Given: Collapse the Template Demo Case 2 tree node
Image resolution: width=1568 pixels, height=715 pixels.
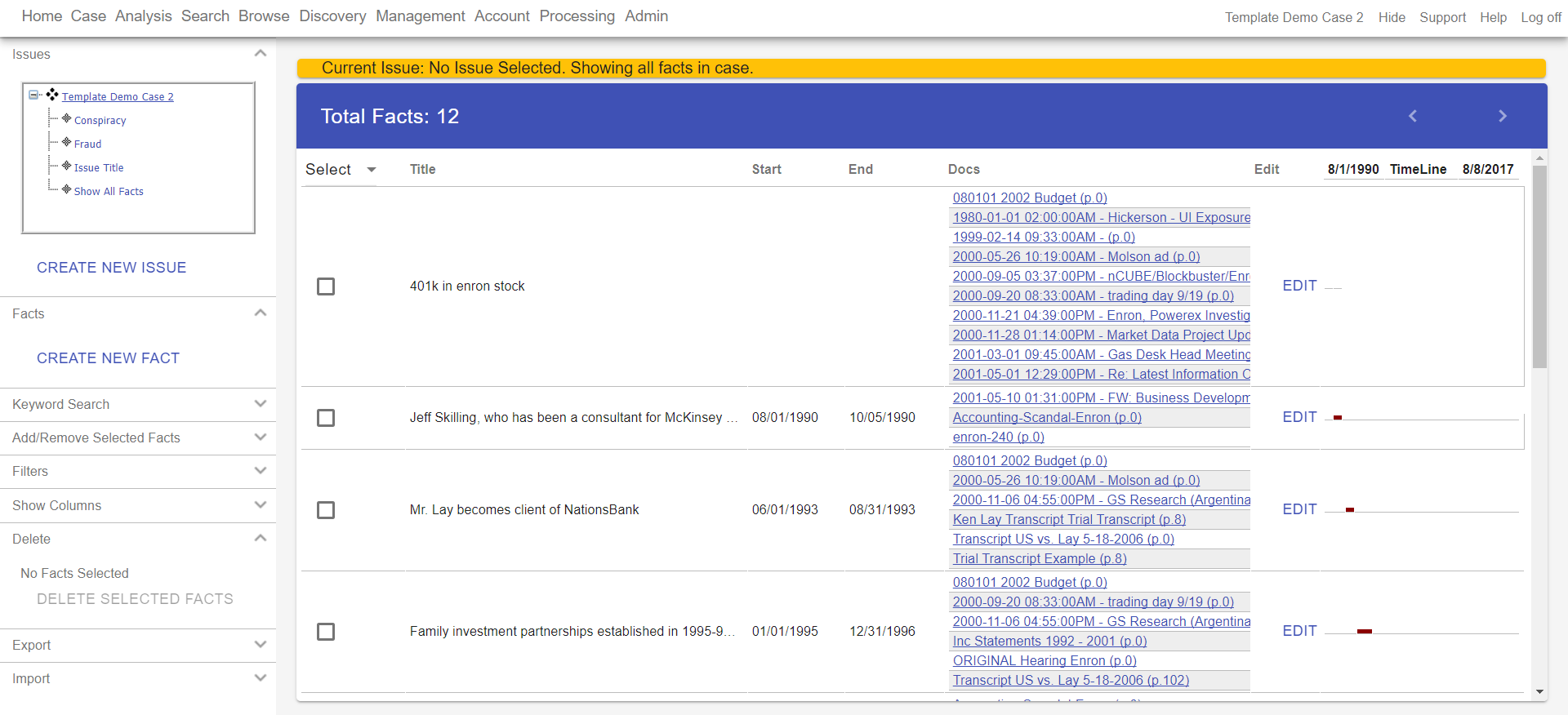Looking at the screenshot, I should coord(33,95).
